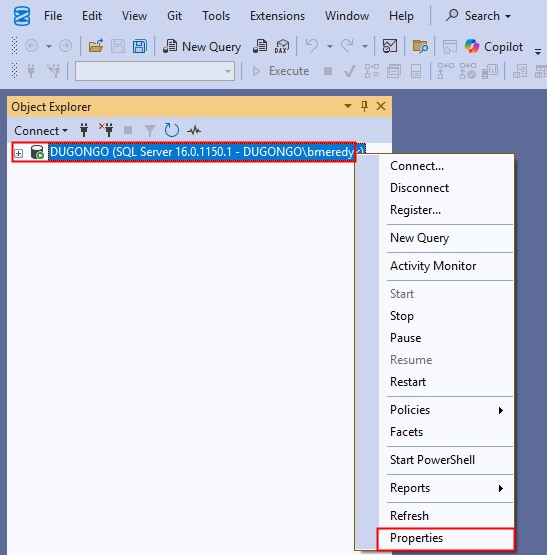Click the Redo arrow icon
The image size is (547, 555).
click(x=347, y=46)
